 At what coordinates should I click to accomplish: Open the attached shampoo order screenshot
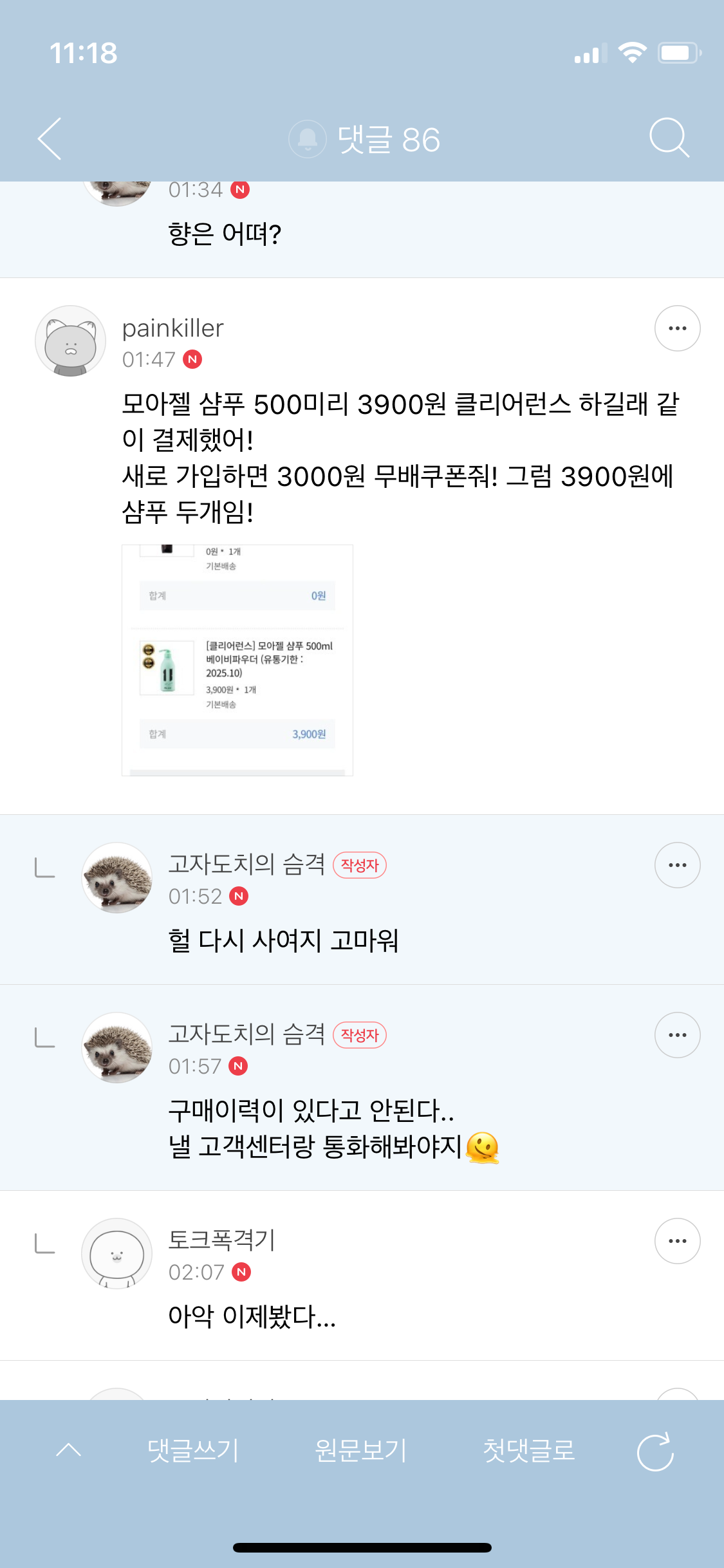tap(237, 660)
